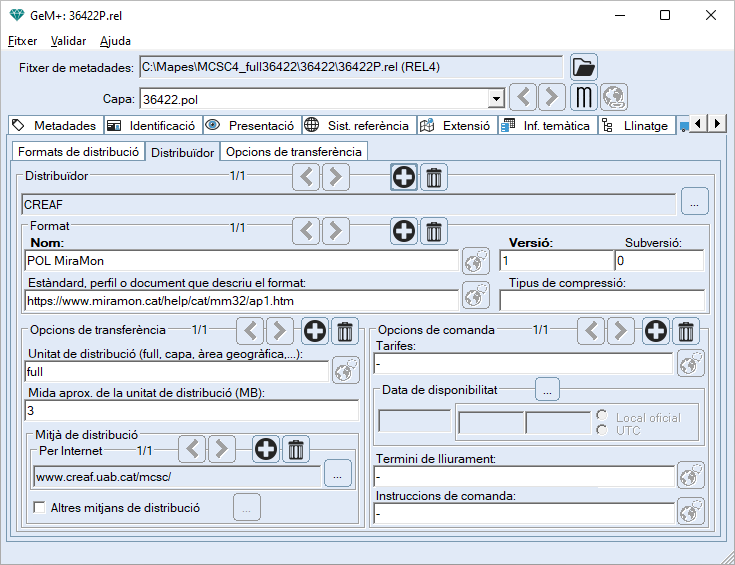Click the Versió input field
This screenshot has height=565, width=735.
click(x=556, y=260)
